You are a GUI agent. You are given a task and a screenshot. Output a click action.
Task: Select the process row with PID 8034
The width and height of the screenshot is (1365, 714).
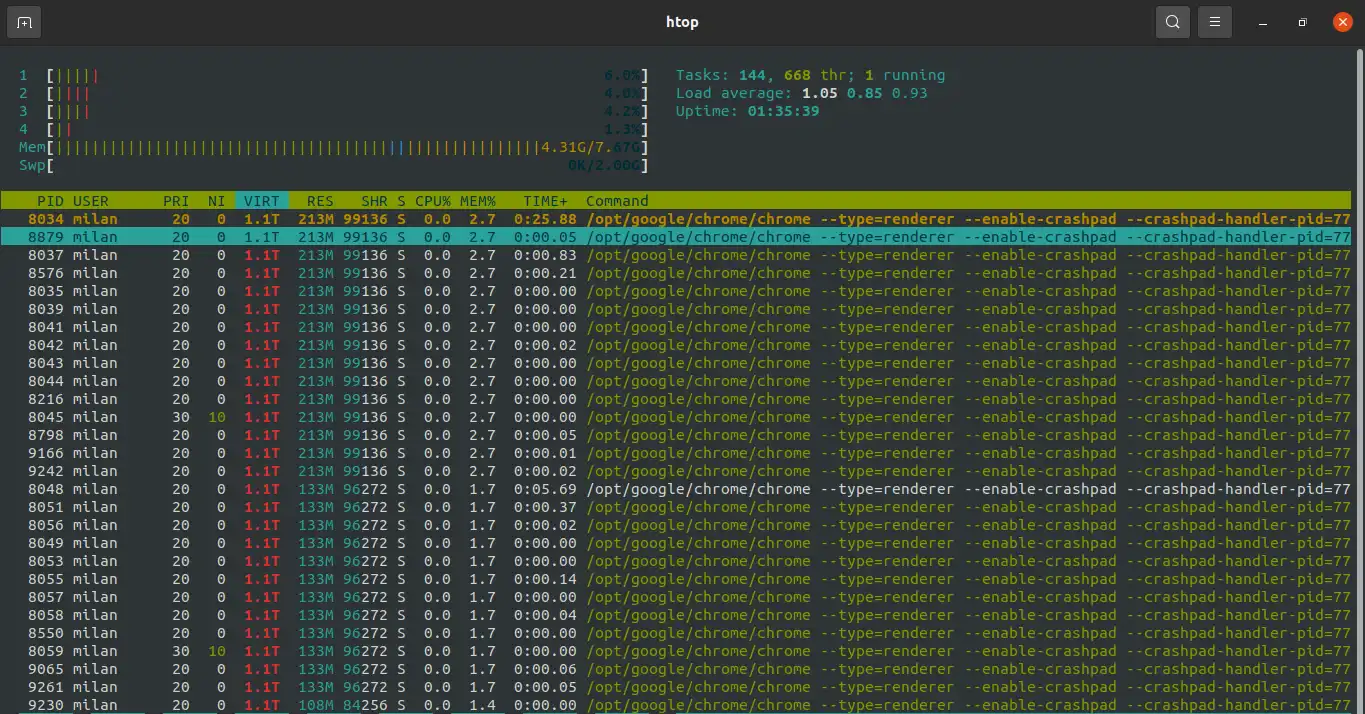[676, 219]
